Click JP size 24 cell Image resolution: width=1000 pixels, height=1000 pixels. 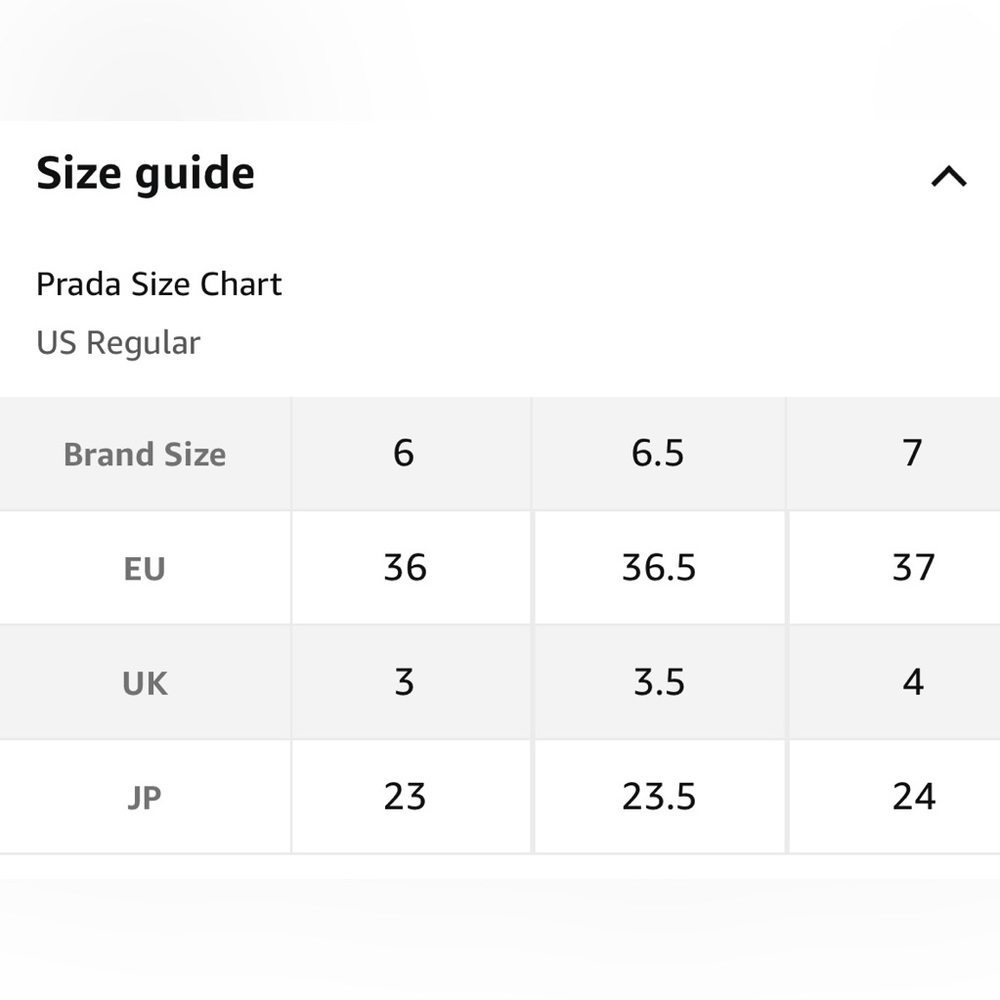(x=914, y=797)
